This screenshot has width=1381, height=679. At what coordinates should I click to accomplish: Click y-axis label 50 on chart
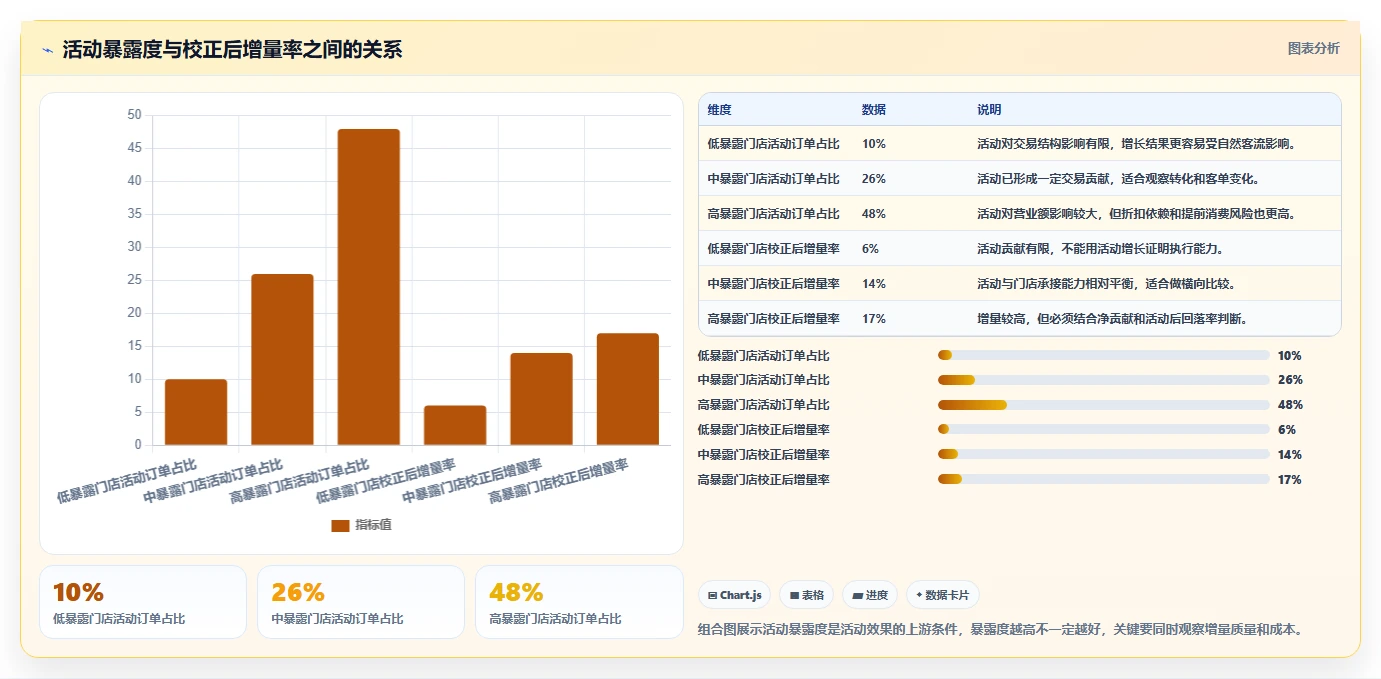[x=135, y=115]
